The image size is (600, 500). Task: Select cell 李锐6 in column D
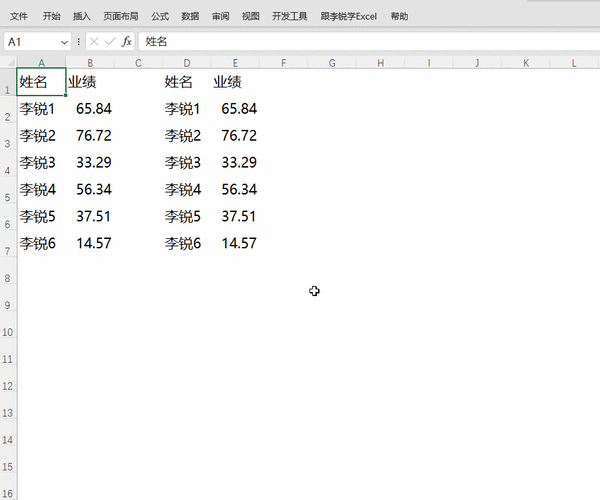187,243
